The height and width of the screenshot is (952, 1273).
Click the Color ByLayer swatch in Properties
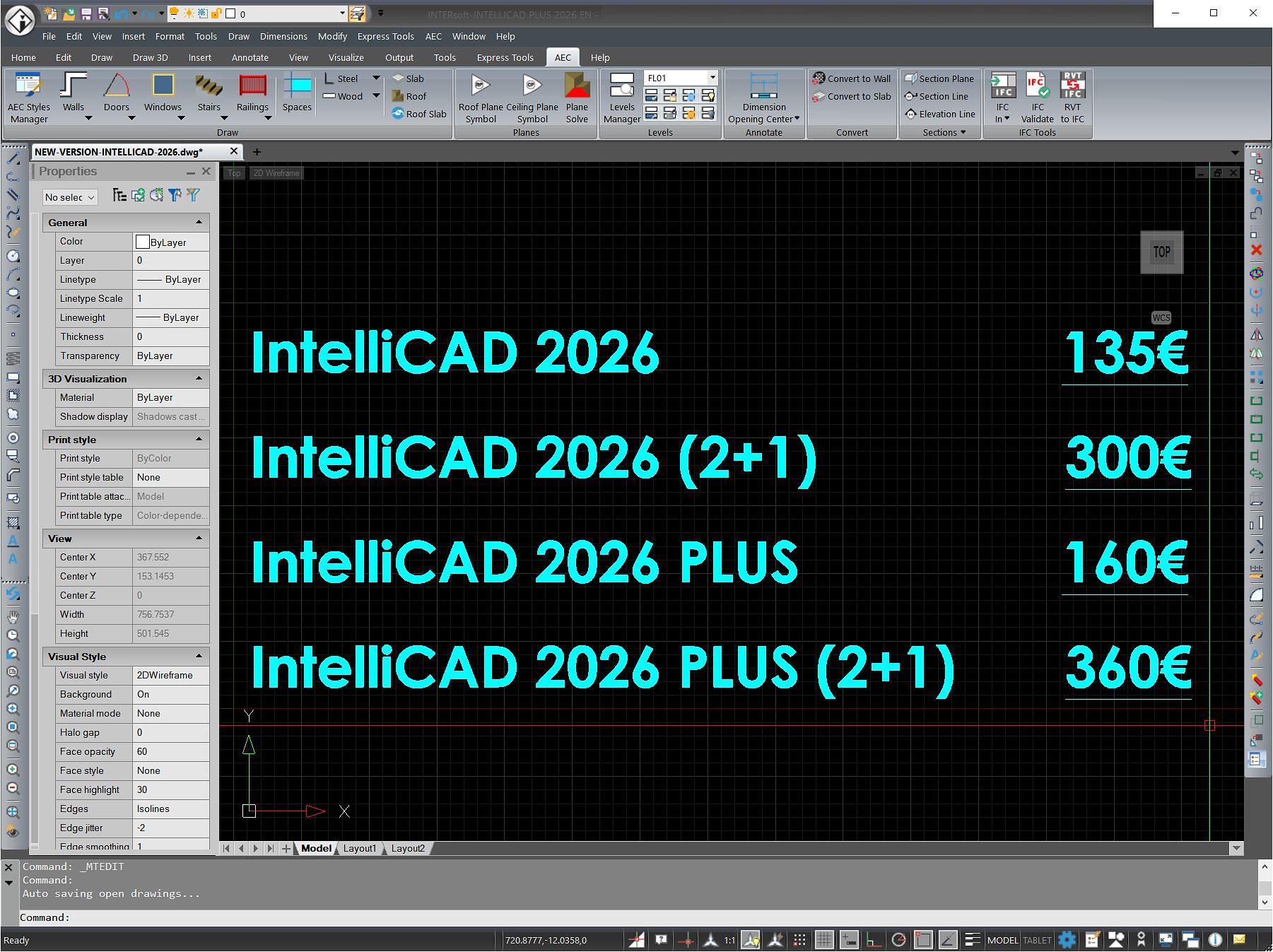pyautogui.click(x=142, y=242)
